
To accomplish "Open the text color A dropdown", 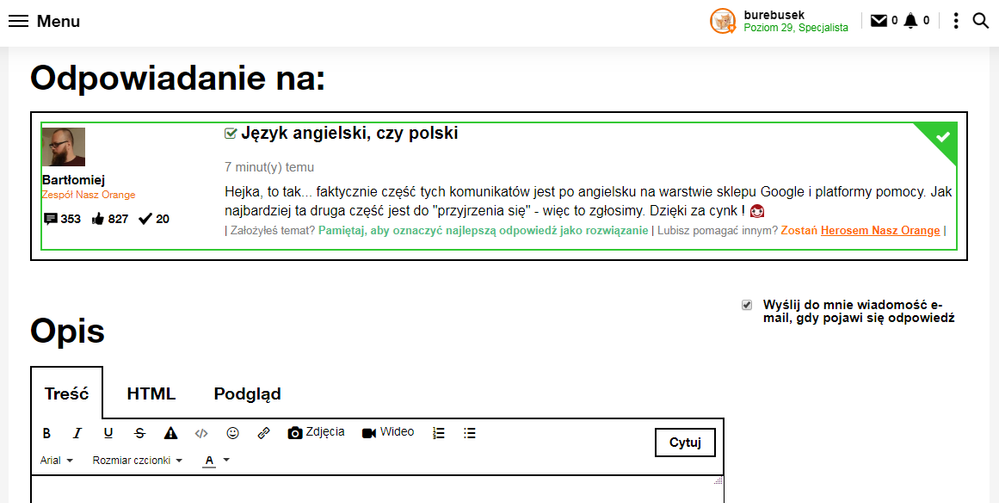I will 216,460.
